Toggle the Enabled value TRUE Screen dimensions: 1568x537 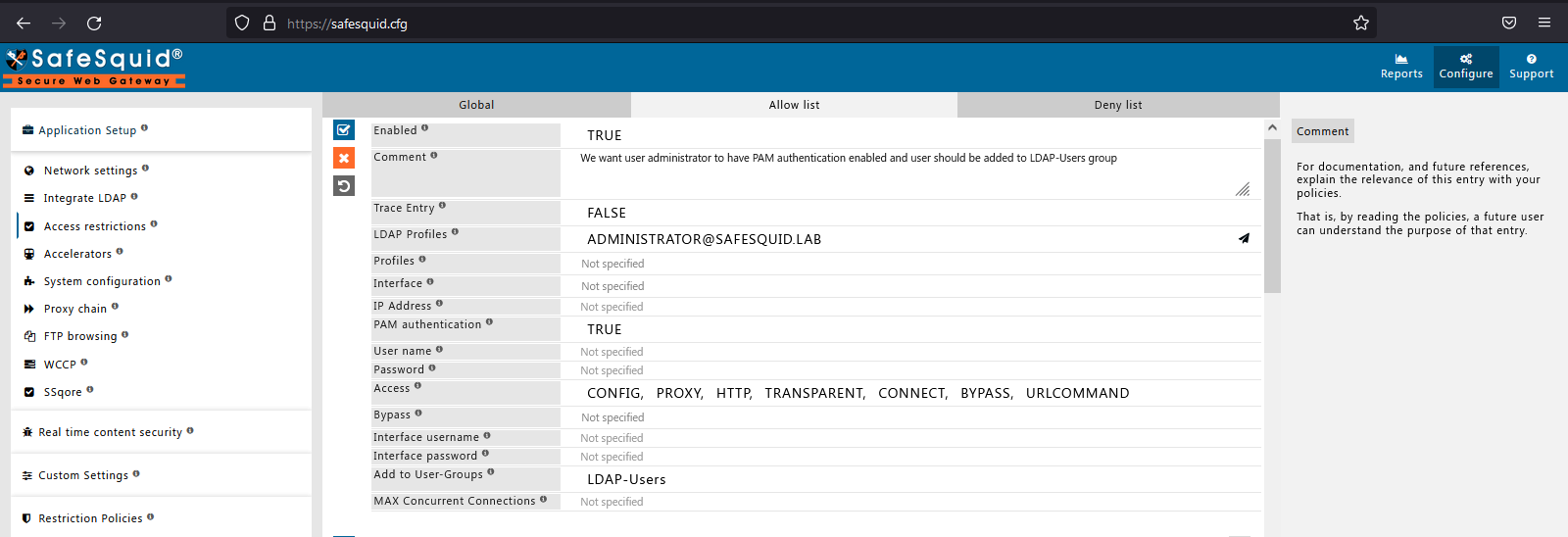coord(605,135)
